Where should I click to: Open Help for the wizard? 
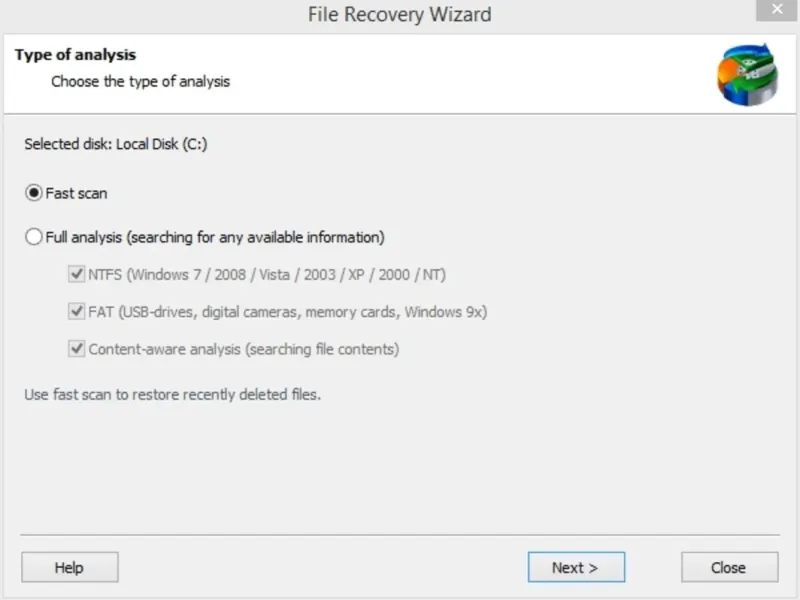(70, 567)
